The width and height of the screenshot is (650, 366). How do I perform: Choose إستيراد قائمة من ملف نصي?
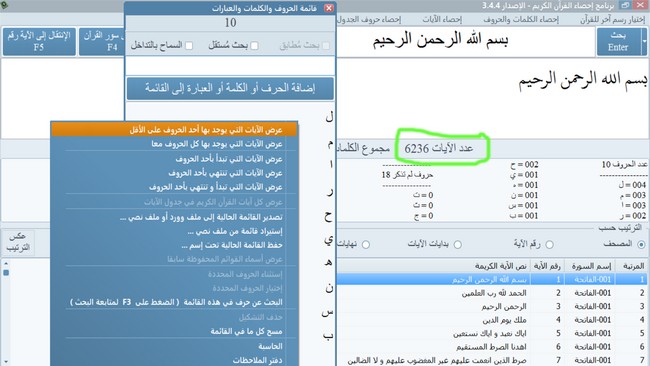point(174,231)
